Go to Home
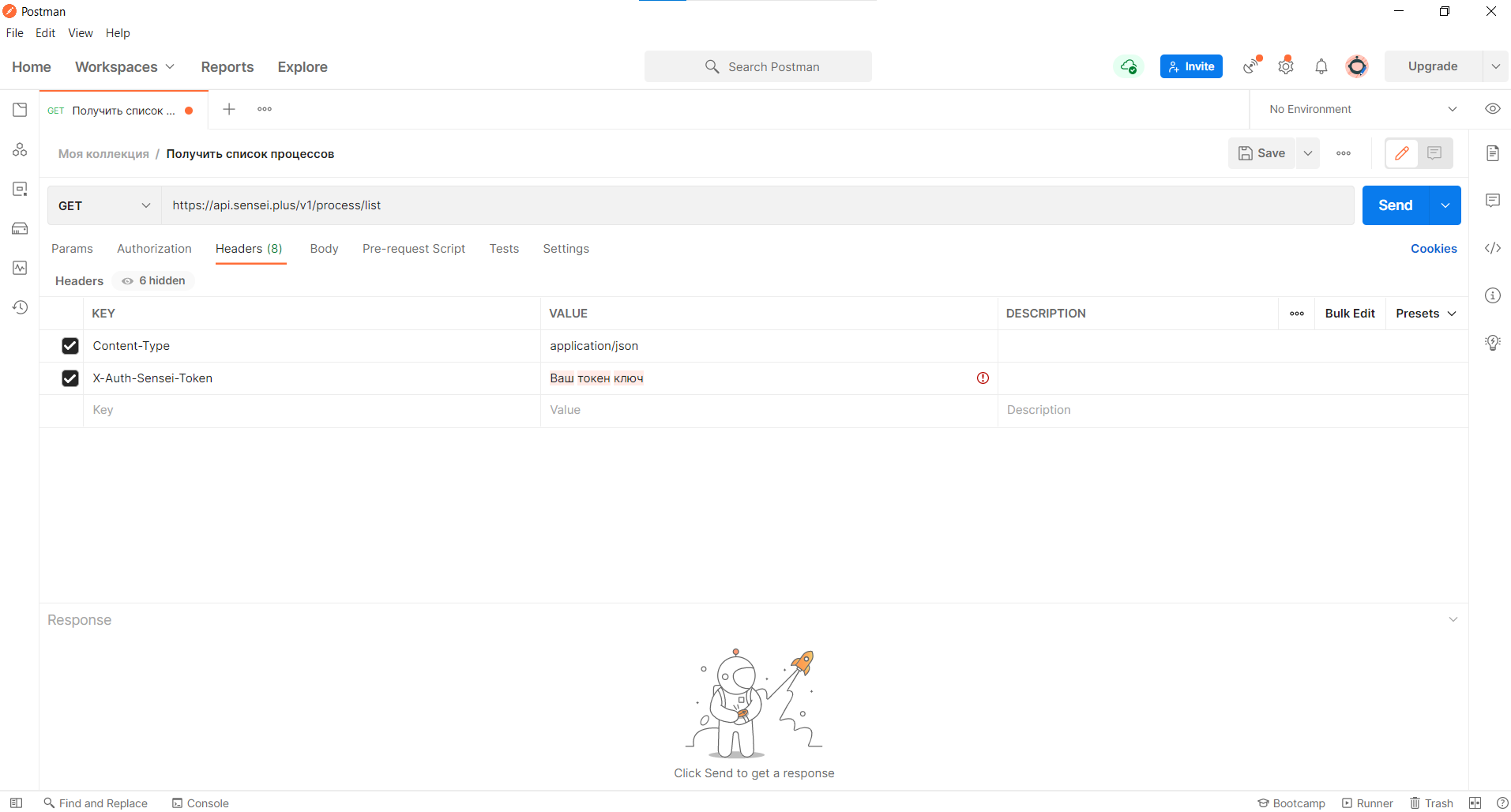This screenshot has width=1511, height=812. [x=32, y=67]
